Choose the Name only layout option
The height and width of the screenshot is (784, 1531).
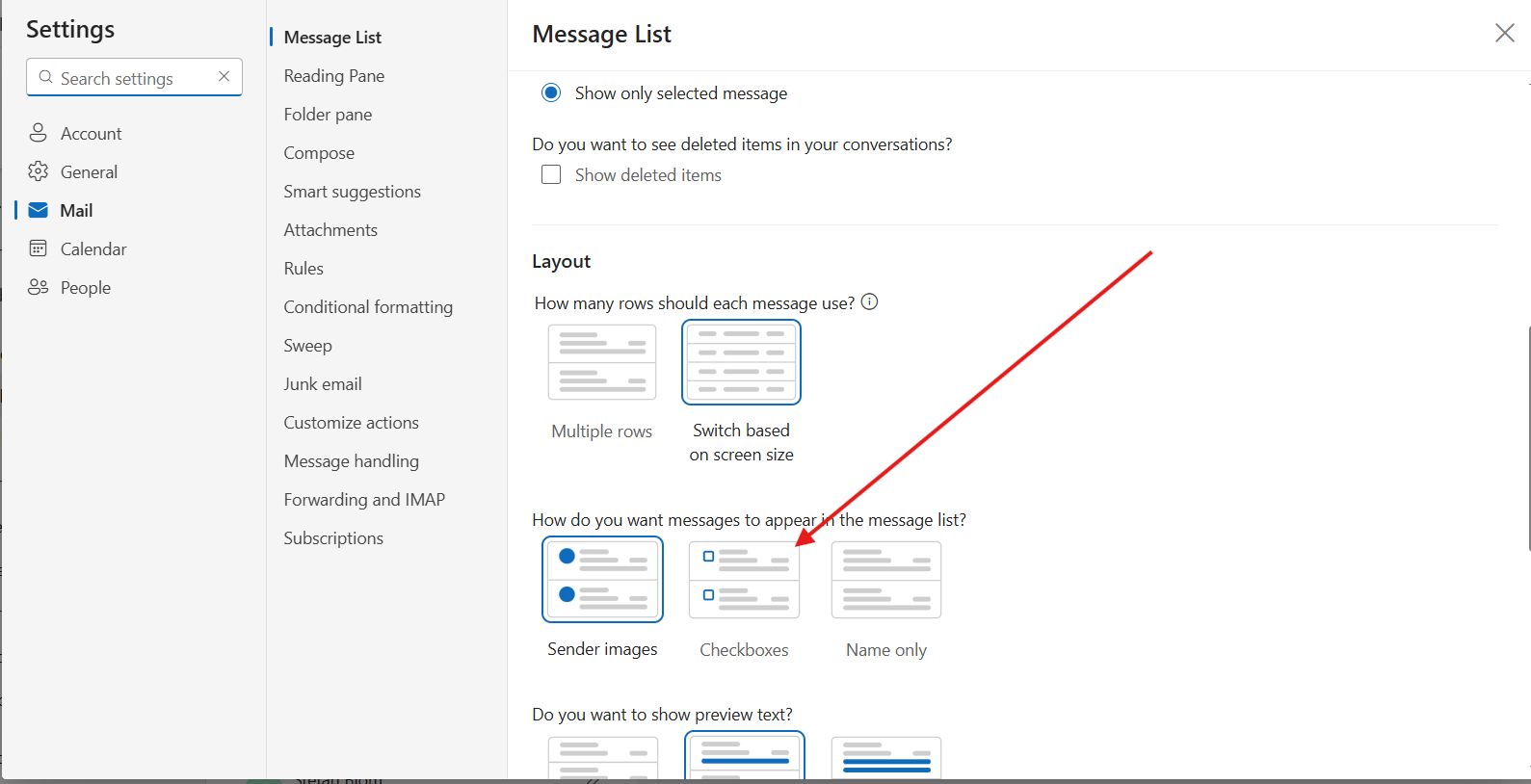point(886,580)
